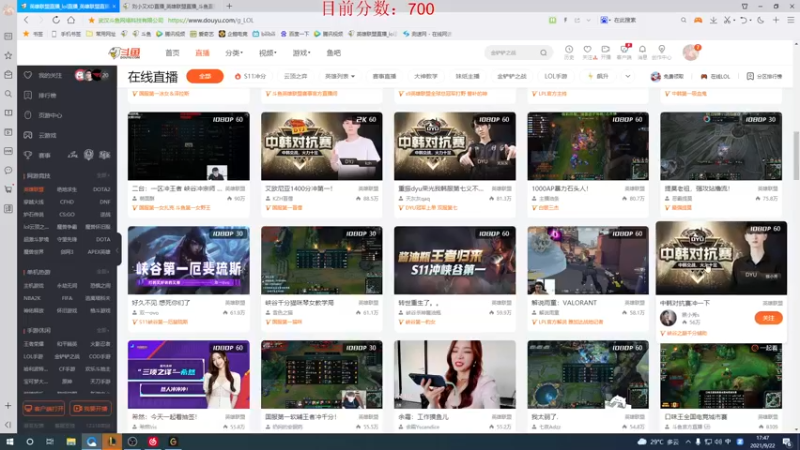Open 云游戏 gamepad icon in sidebar

click(x=28, y=135)
